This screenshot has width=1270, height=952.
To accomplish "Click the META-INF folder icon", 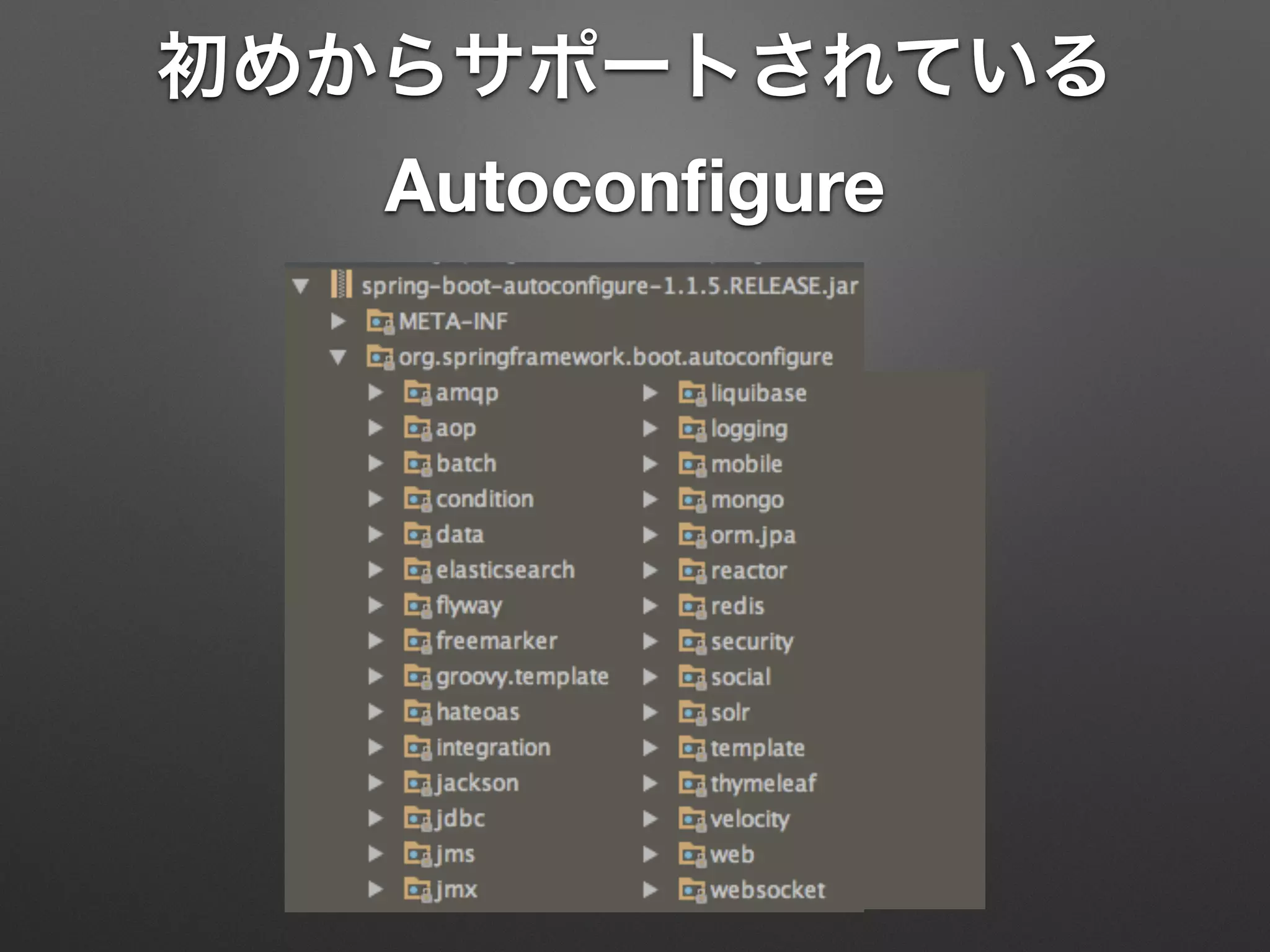I will pos(380,322).
